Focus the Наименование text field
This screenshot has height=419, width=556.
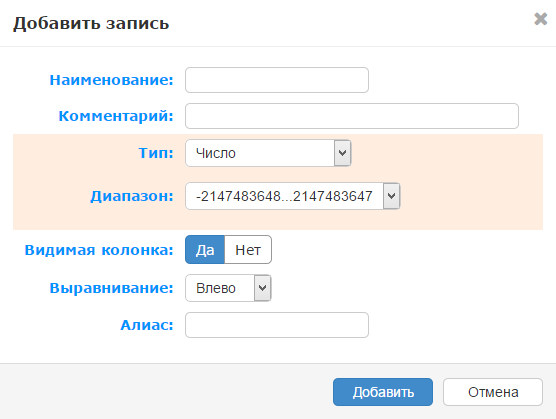pos(277,80)
